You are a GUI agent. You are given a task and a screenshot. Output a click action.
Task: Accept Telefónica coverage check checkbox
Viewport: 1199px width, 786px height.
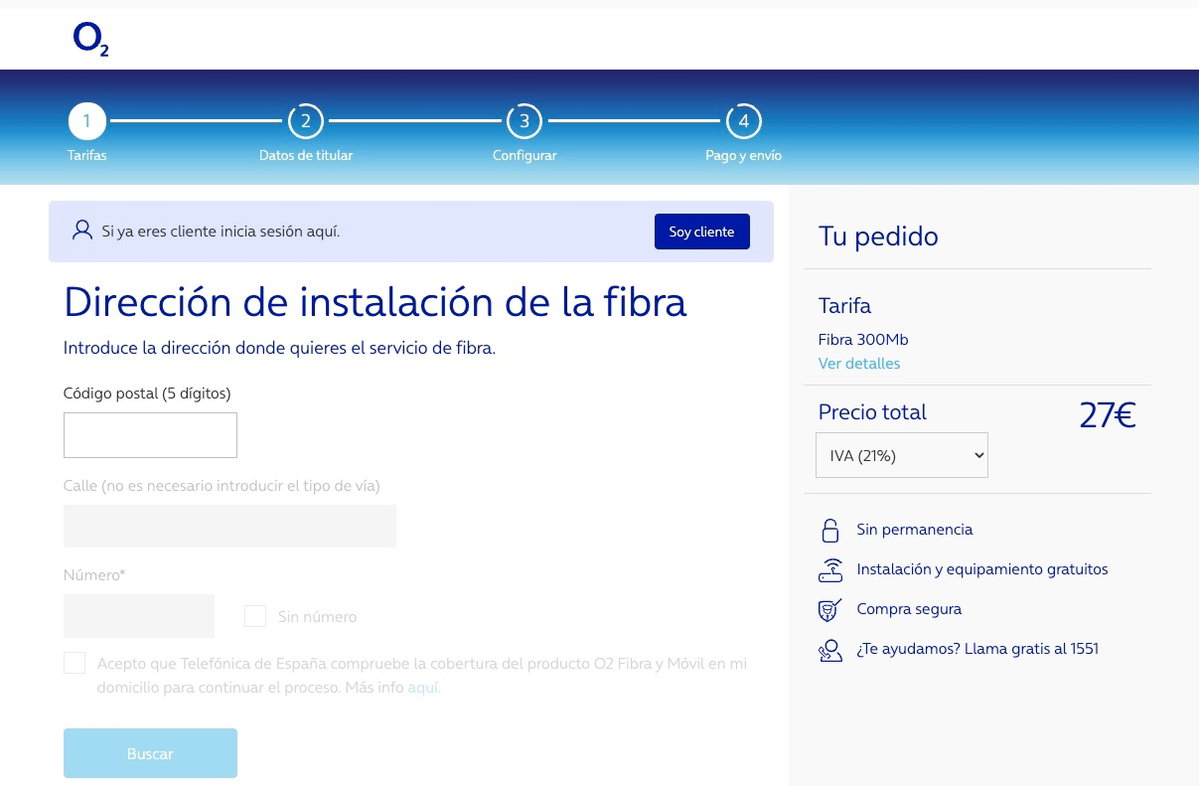pyautogui.click(x=74, y=663)
